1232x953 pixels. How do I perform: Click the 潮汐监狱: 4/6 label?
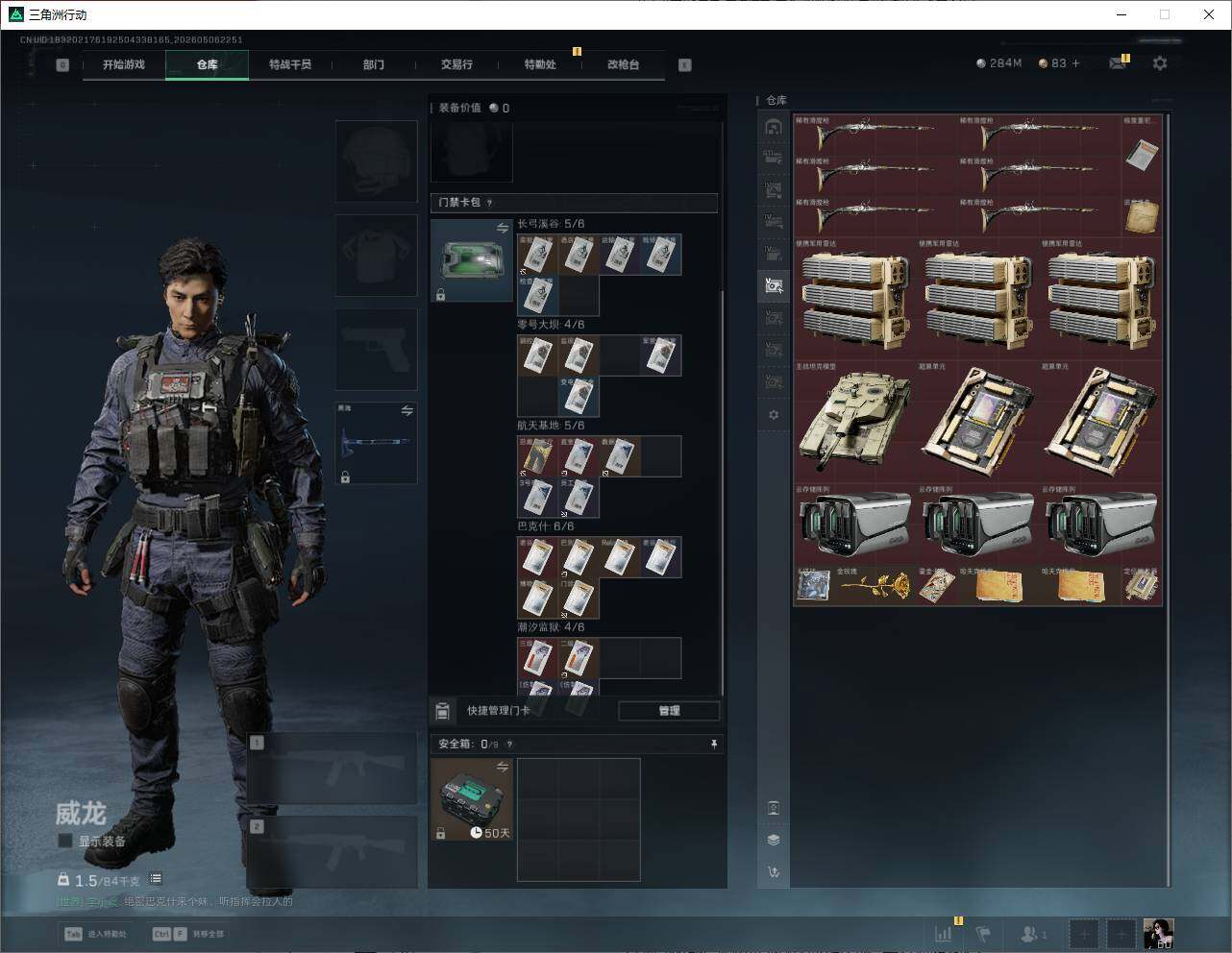[552, 627]
